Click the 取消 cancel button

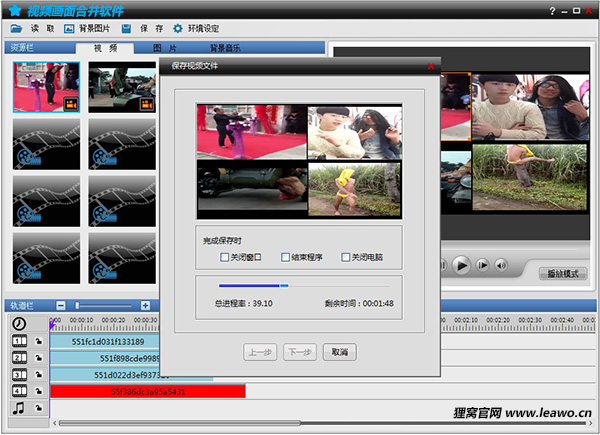(x=340, y=352)
